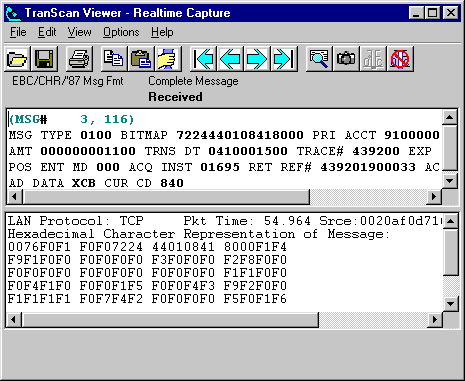465x381 pixels.
Task: Click left arrow of message pane horizontal scrollbar
Action: [x=14, y=196]
